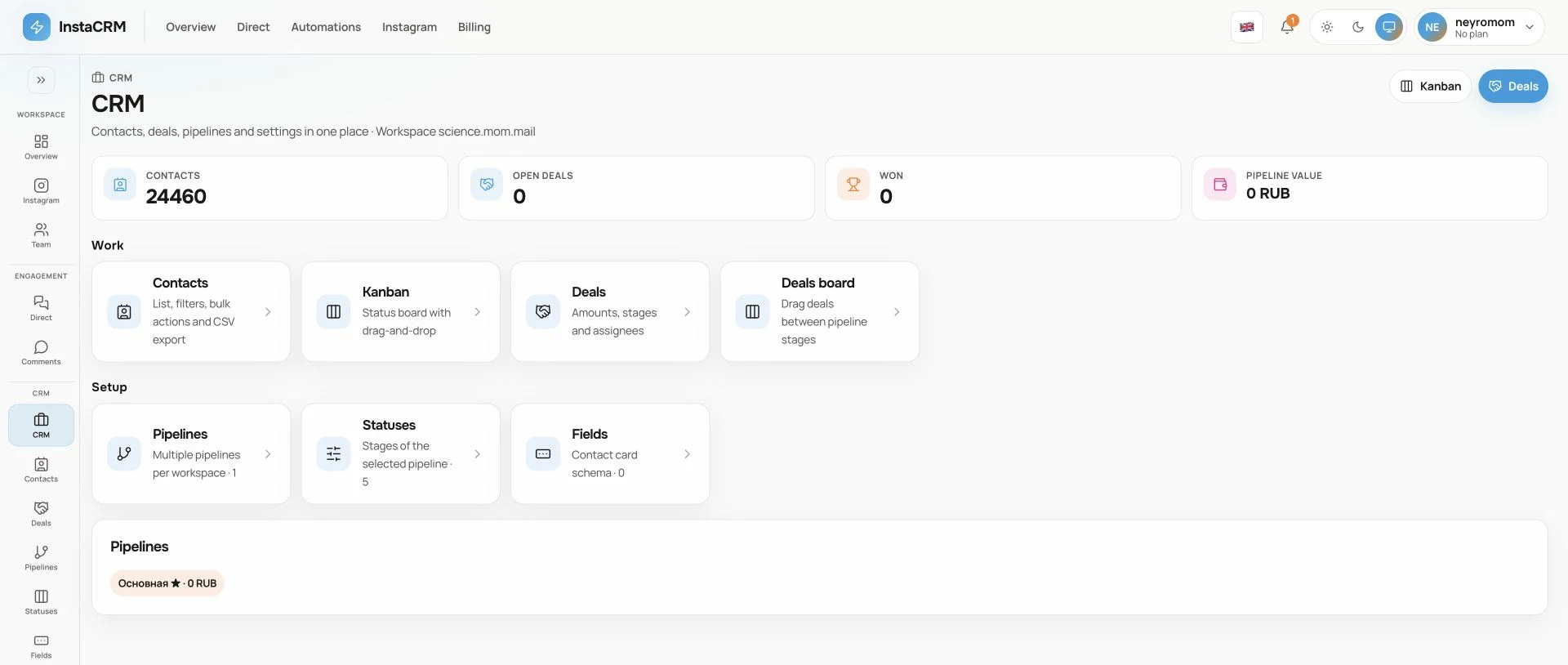Screen dimensions: 1568x665
Task: Open Billing in the top navigation
Action: coord(474,27)
